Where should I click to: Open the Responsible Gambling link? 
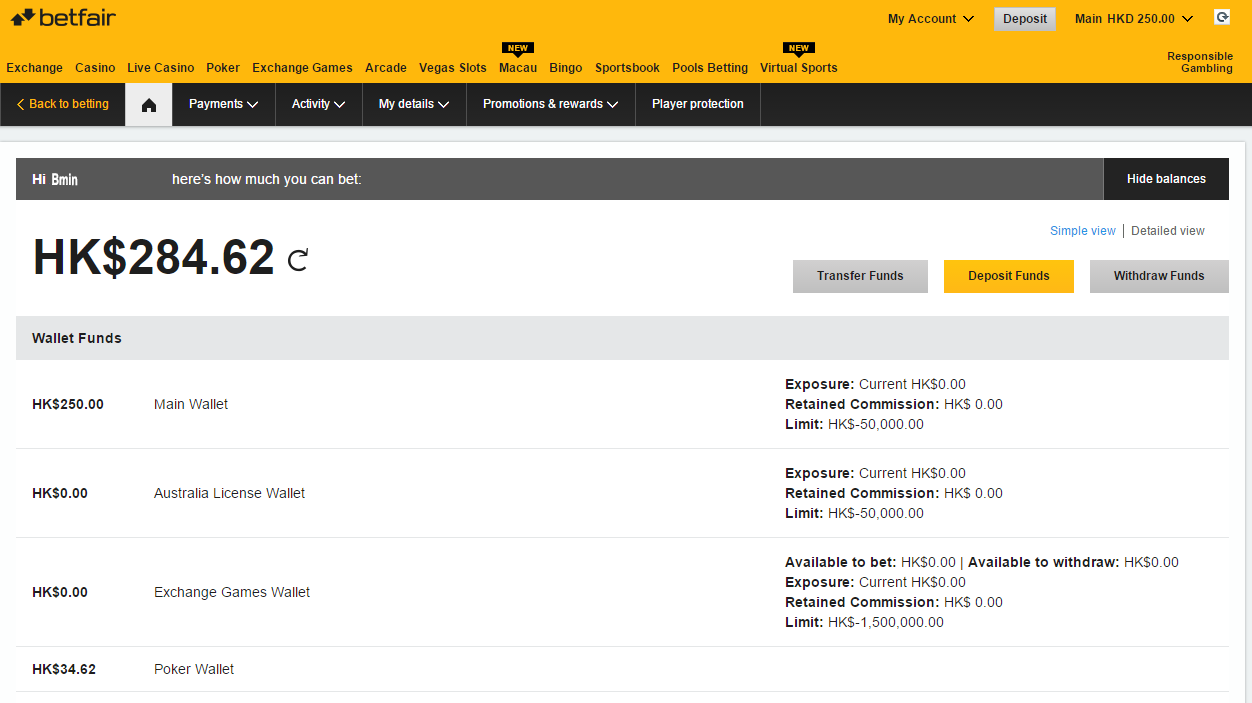pyautogui.click(x=1200, y=62)
